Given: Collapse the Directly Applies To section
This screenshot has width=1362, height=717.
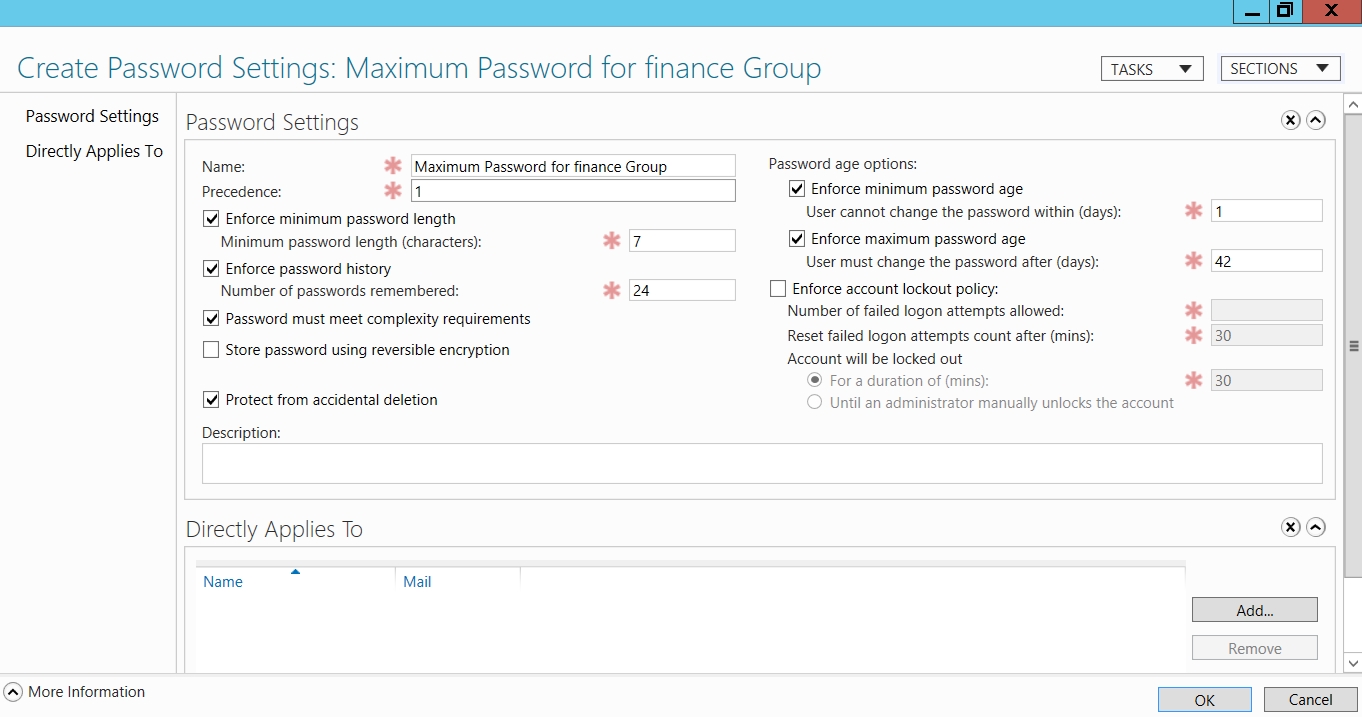Looking at the screenshot, I should click(x=1316, y=527).
